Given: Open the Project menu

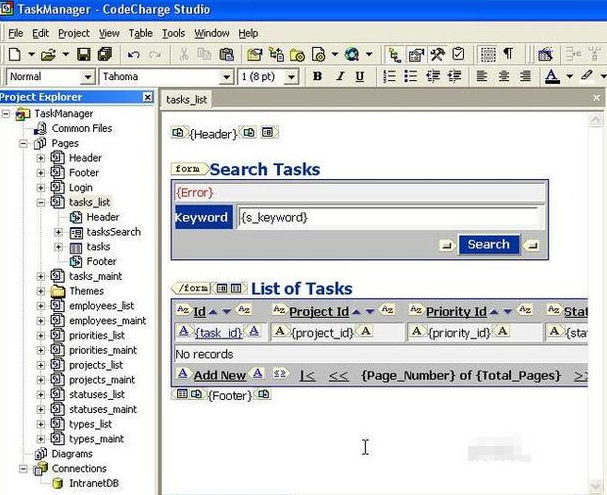Looking at the screenshot, I should click(x=73, y=33).
